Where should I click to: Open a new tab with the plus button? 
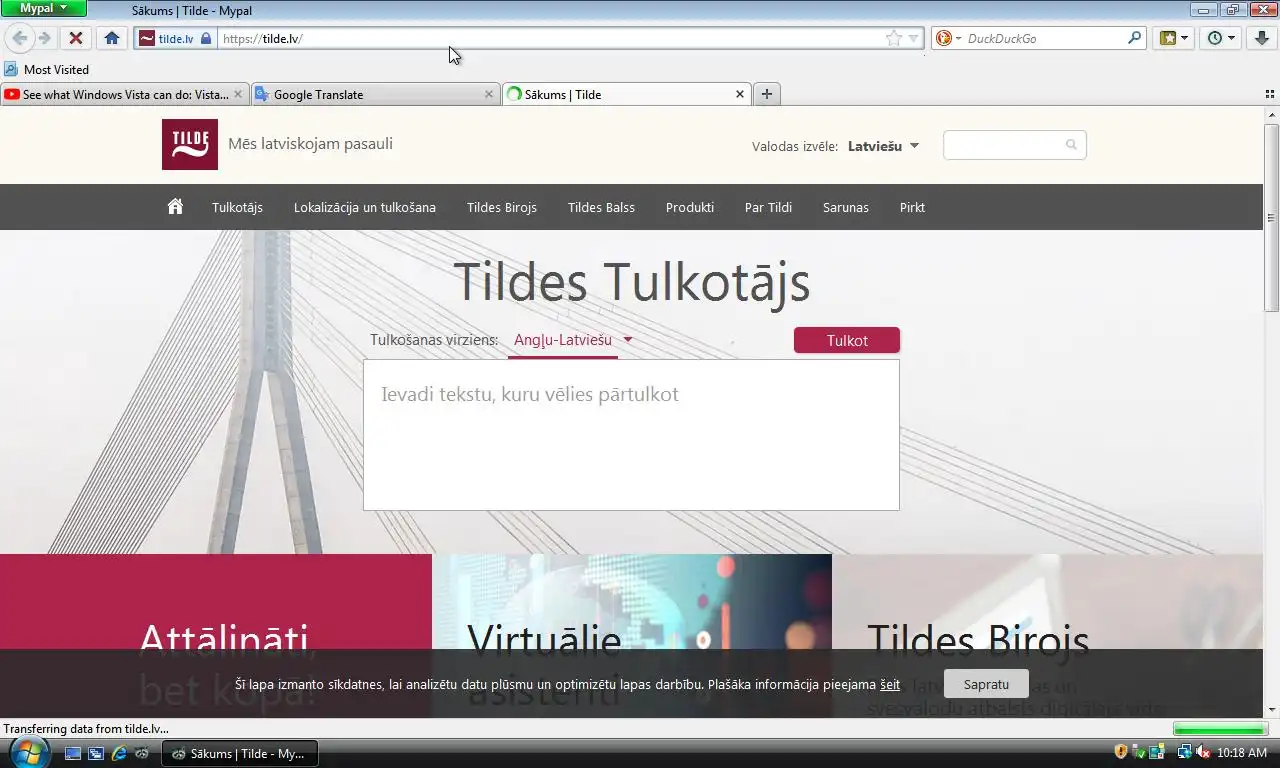click(x=767, y=94)
